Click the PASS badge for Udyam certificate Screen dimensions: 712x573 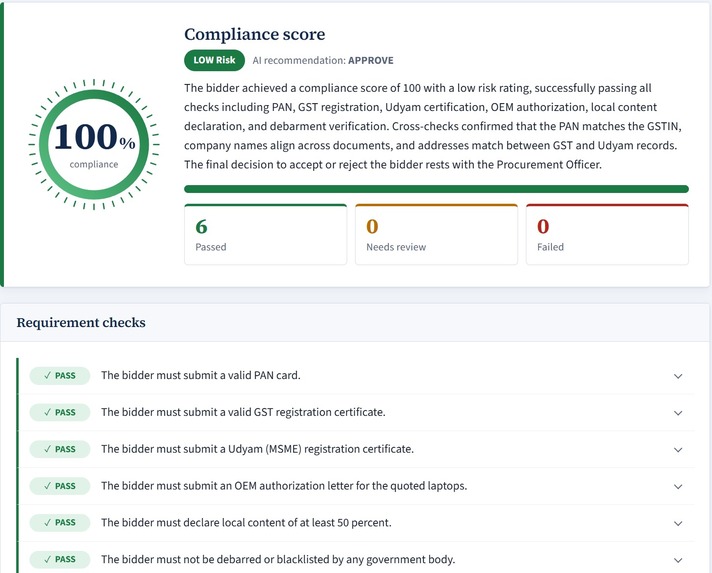pos(60,449)
